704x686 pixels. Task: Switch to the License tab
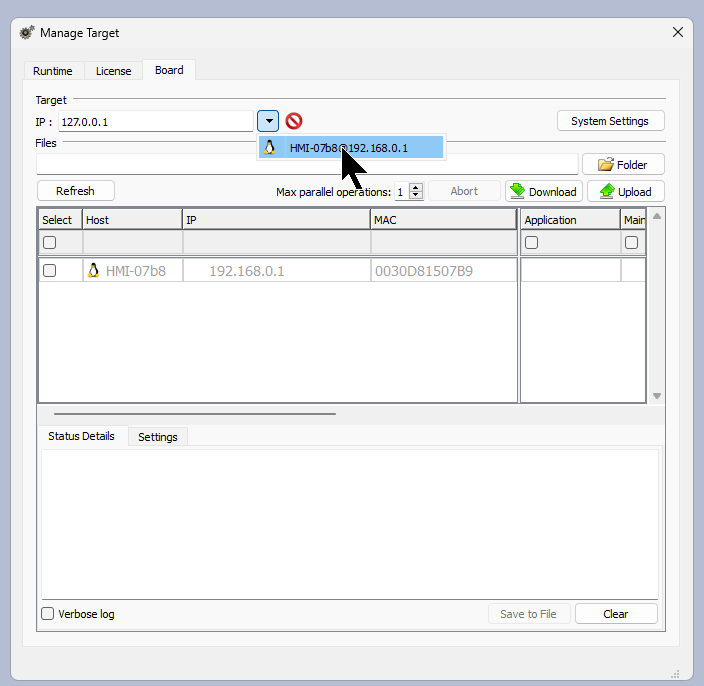tap(114, 71)
